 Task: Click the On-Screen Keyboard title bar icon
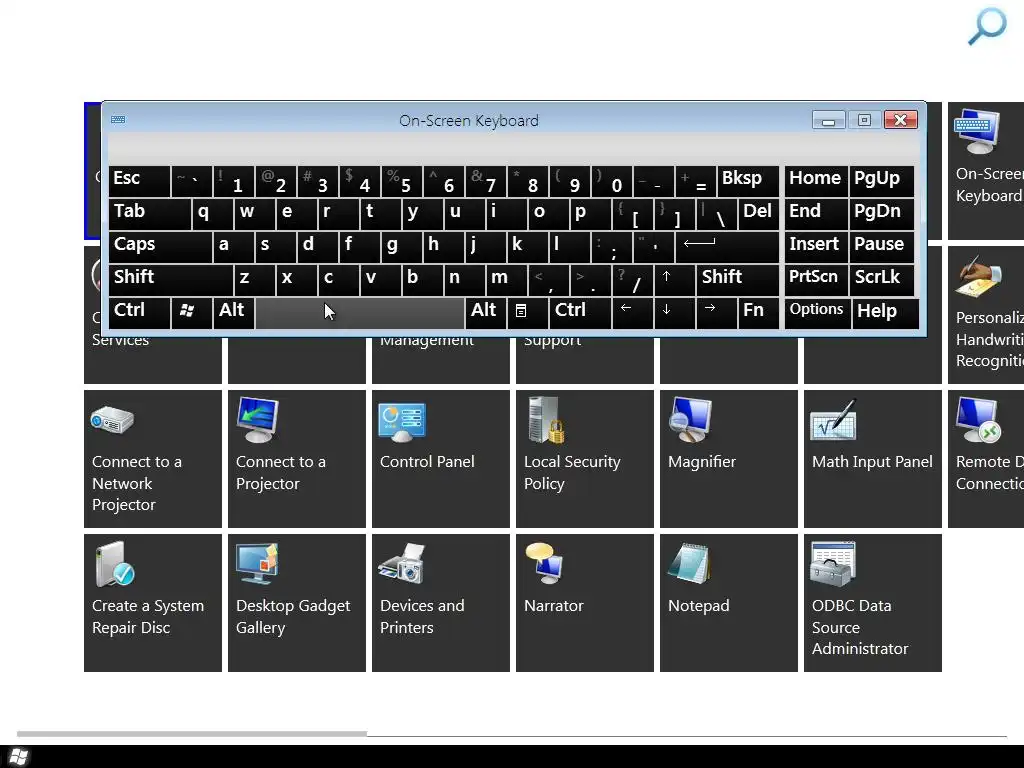[118, 120]
